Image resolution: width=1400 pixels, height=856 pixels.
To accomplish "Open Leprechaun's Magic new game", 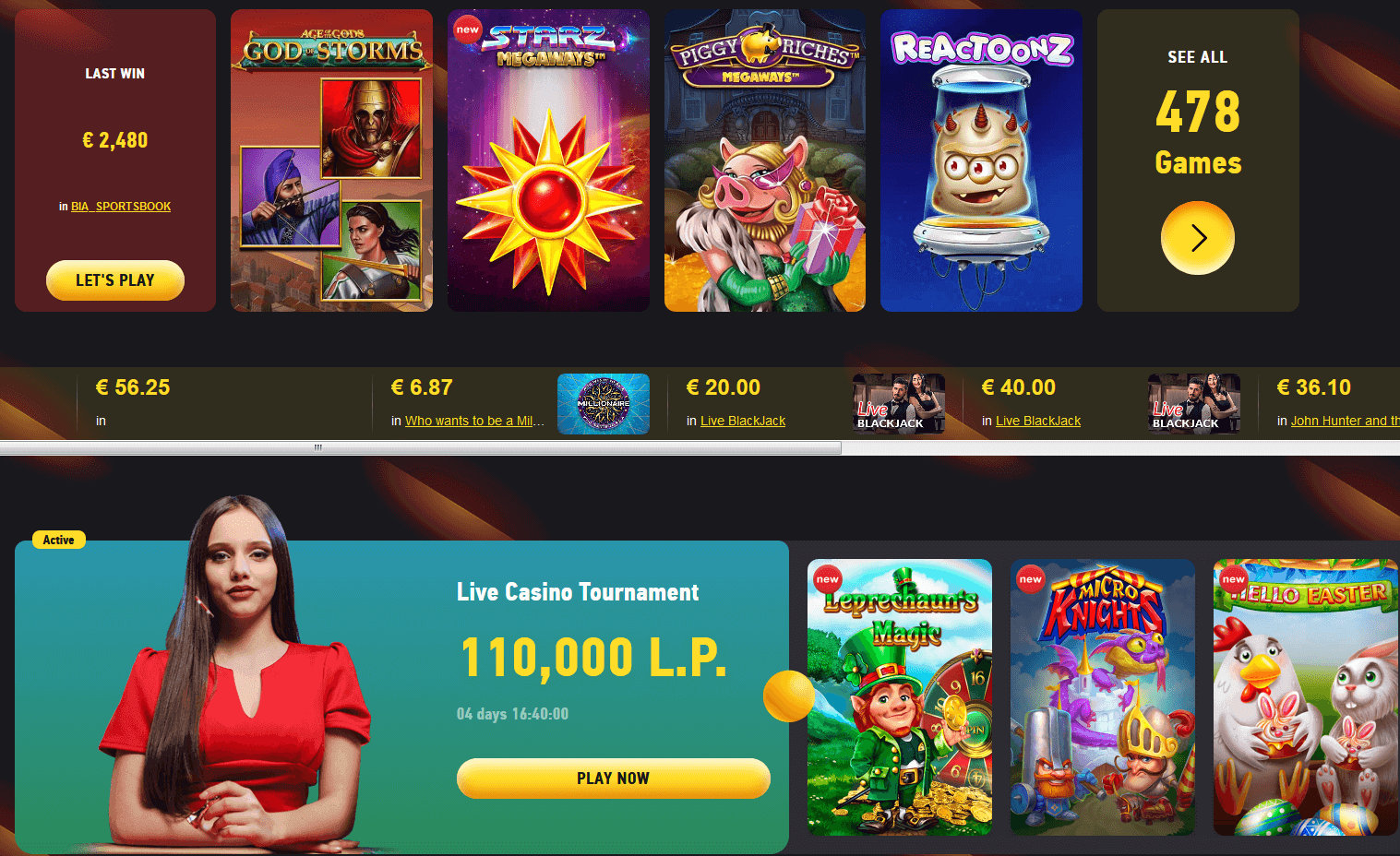I will click(x=900, y=697).
